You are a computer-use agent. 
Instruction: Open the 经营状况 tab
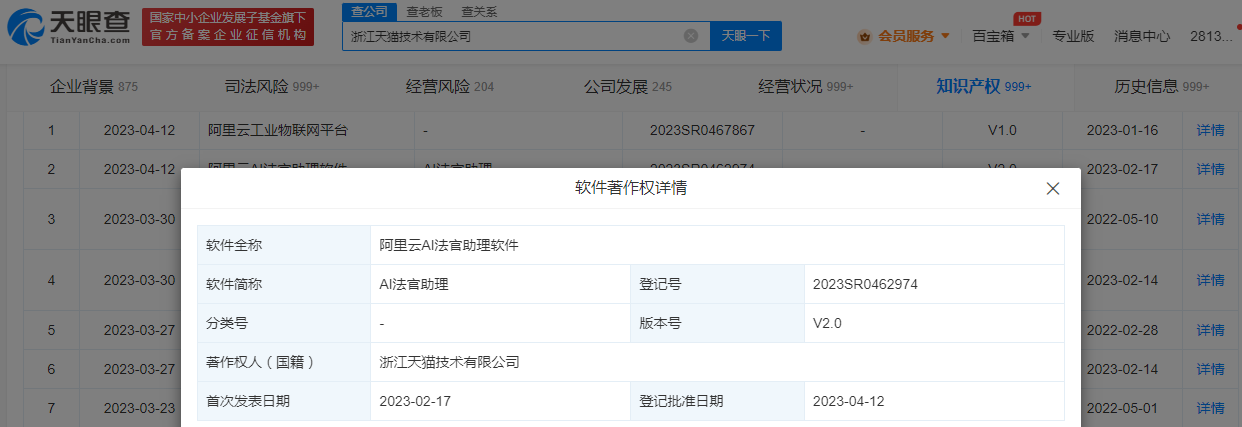(806, 87)
